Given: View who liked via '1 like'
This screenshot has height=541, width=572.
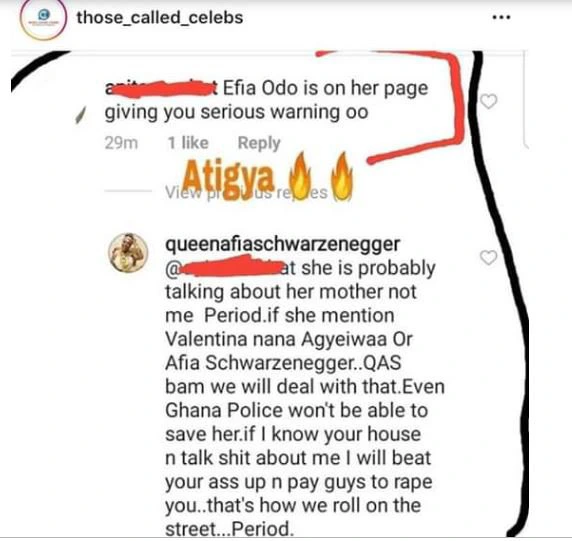Looking at the screenshot, I should pyautogui.click(x=188, y=143).
